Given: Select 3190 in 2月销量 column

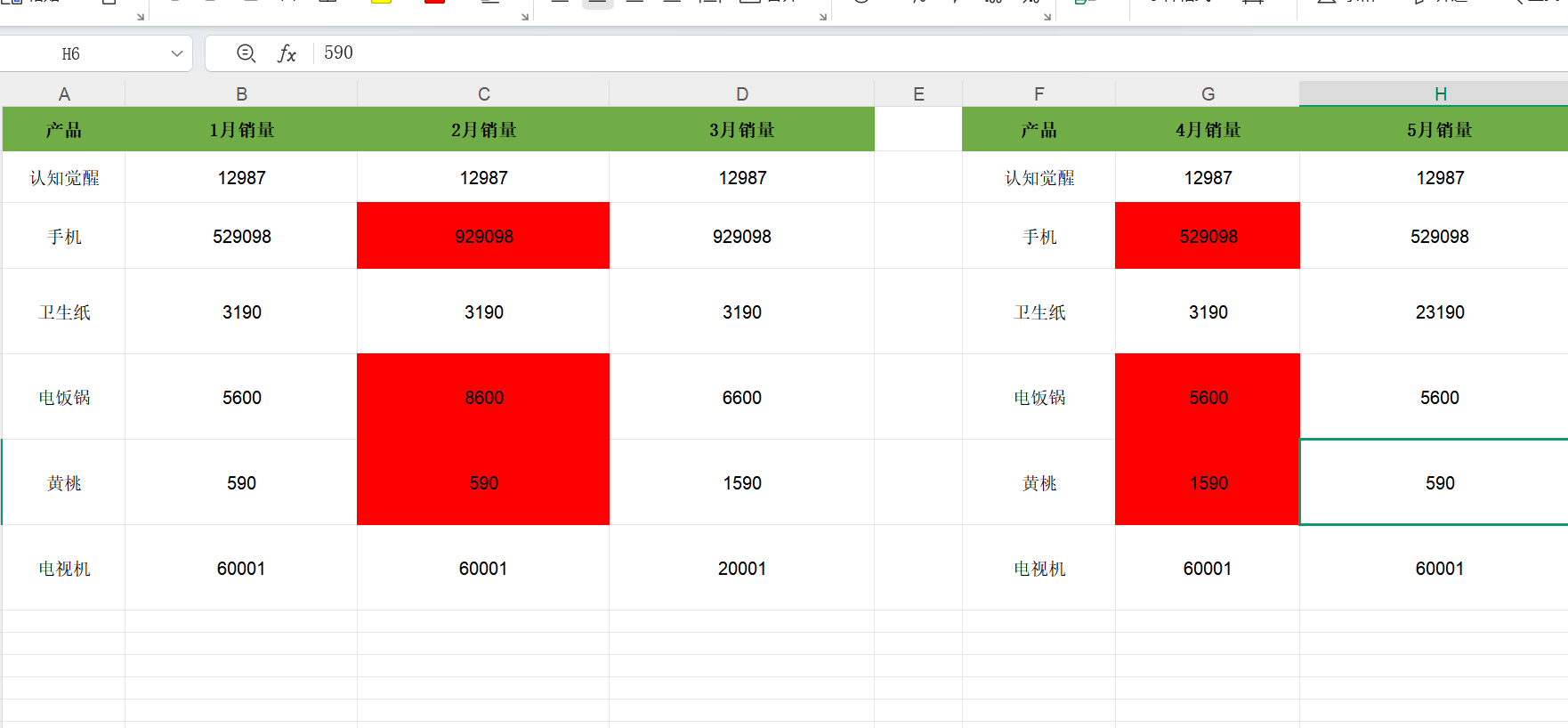Looking at the screenshot, I should coord(483,311).
